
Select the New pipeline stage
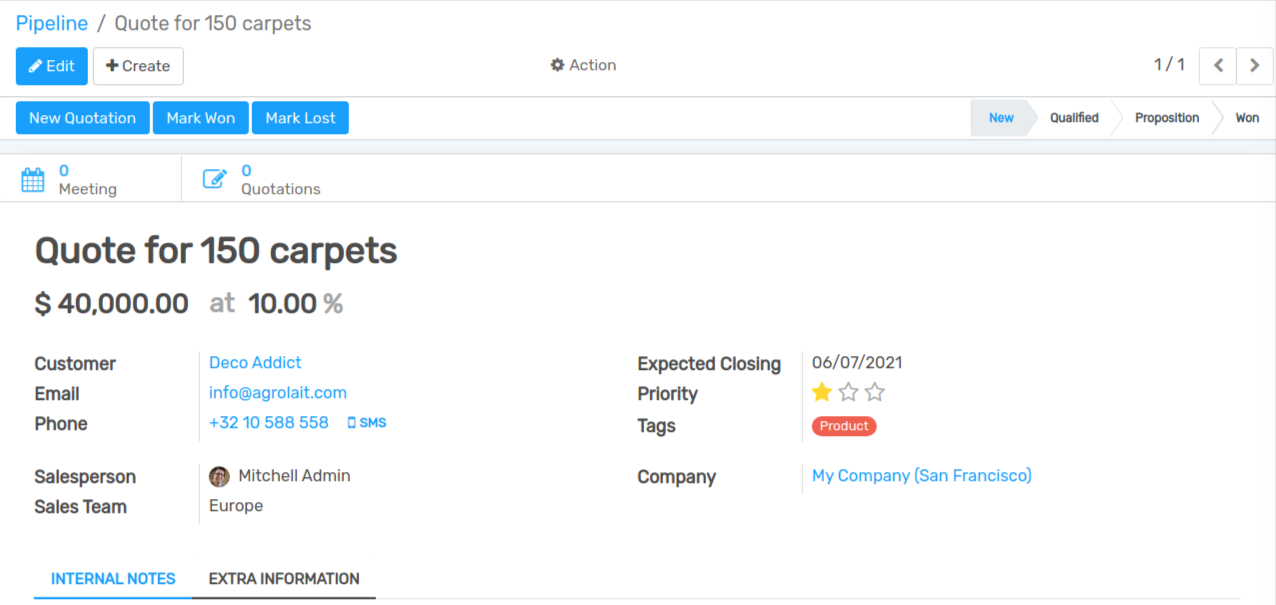1001,118
